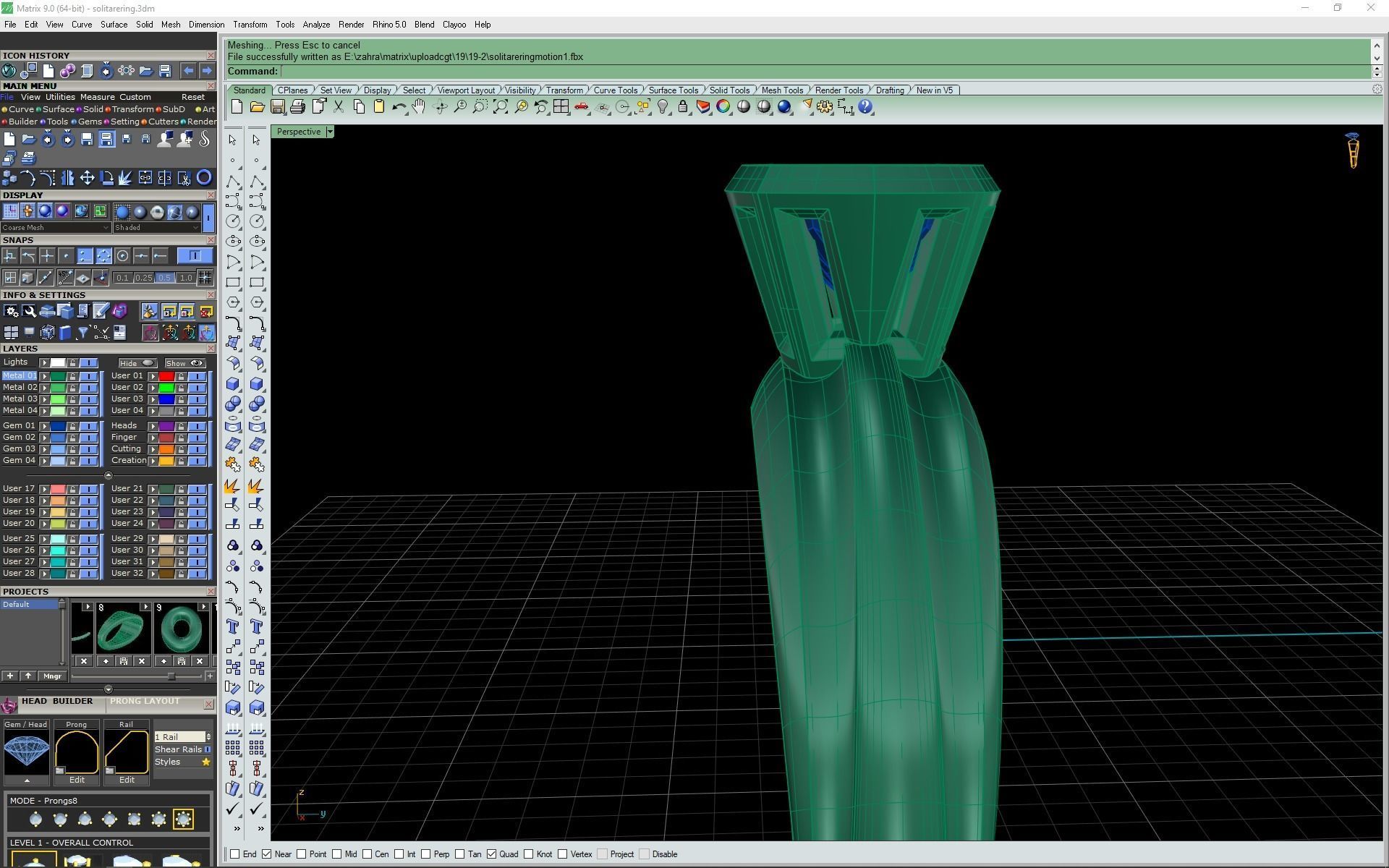The width and height of the screenshot is (1389, 868).
Task: Click the four-viewport layout icon
Action: 561,107
